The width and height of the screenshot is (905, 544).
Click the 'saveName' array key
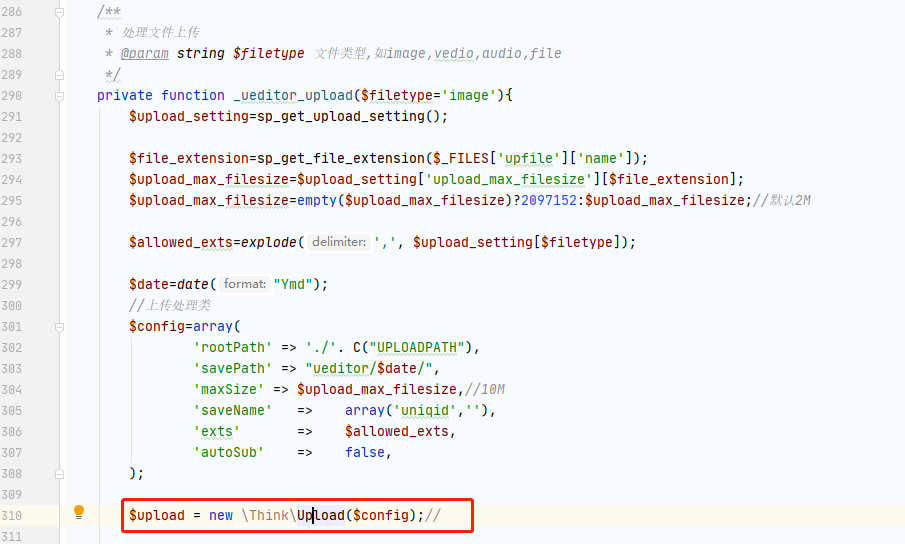233,410
